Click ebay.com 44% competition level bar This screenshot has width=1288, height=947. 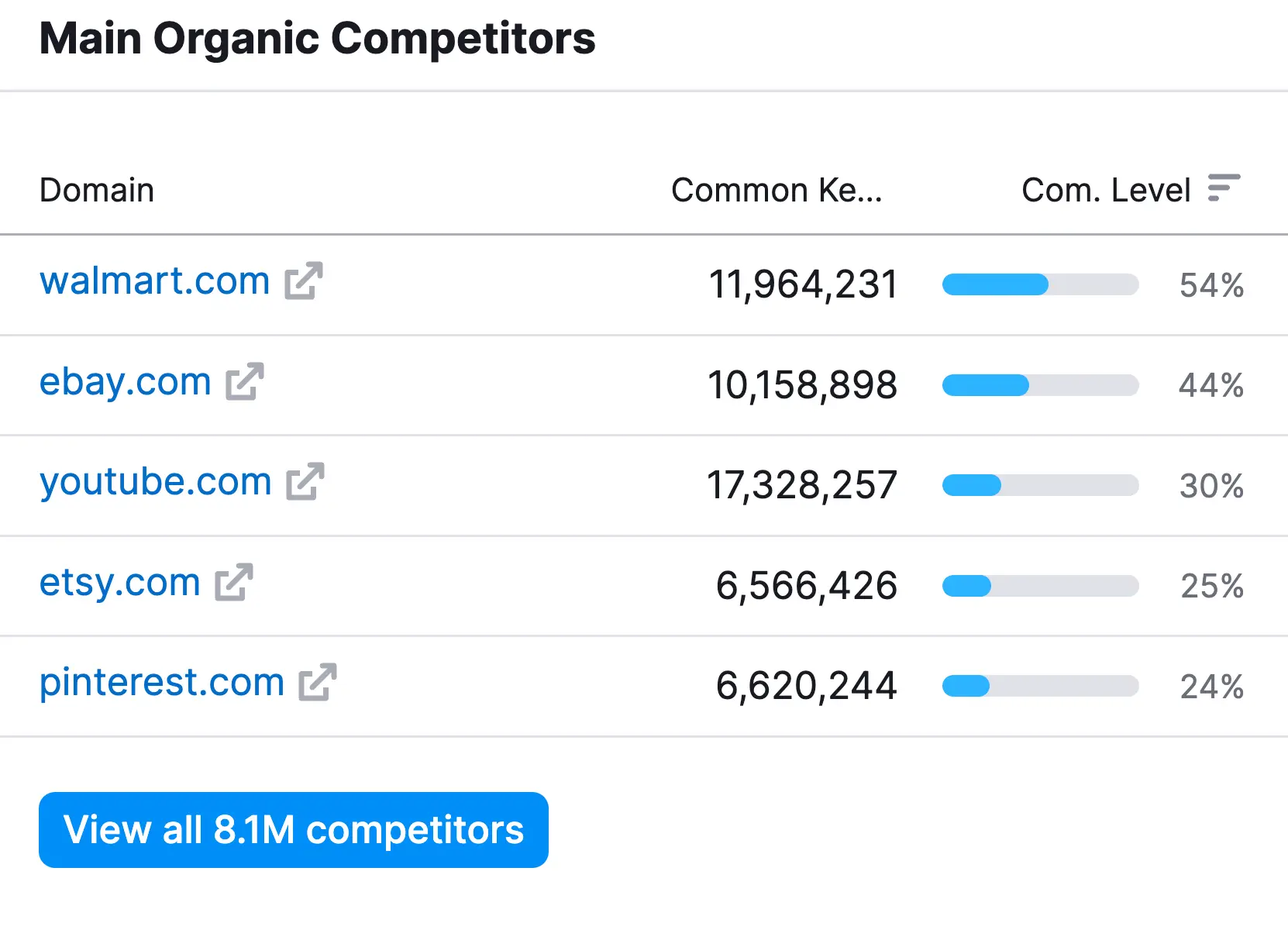click(x=1040, y=385)
